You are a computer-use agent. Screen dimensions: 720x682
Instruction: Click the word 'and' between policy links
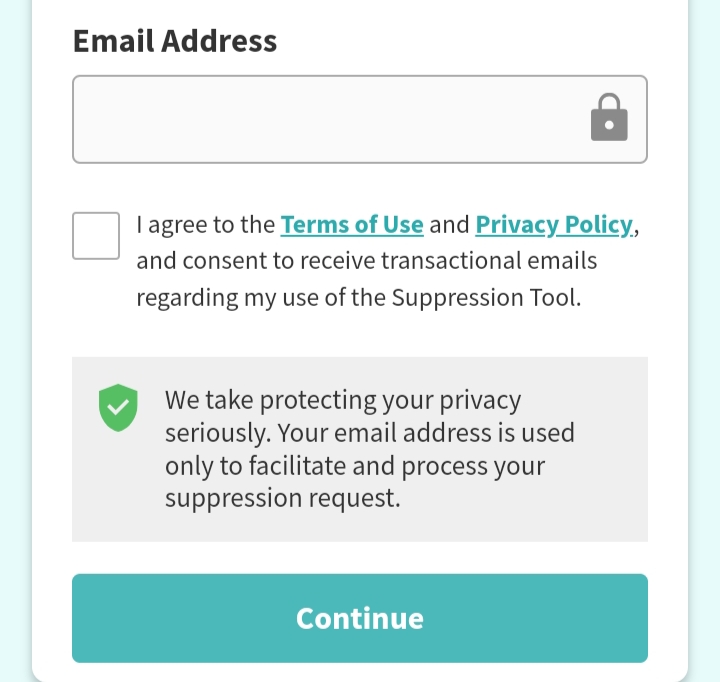(449, 225)
